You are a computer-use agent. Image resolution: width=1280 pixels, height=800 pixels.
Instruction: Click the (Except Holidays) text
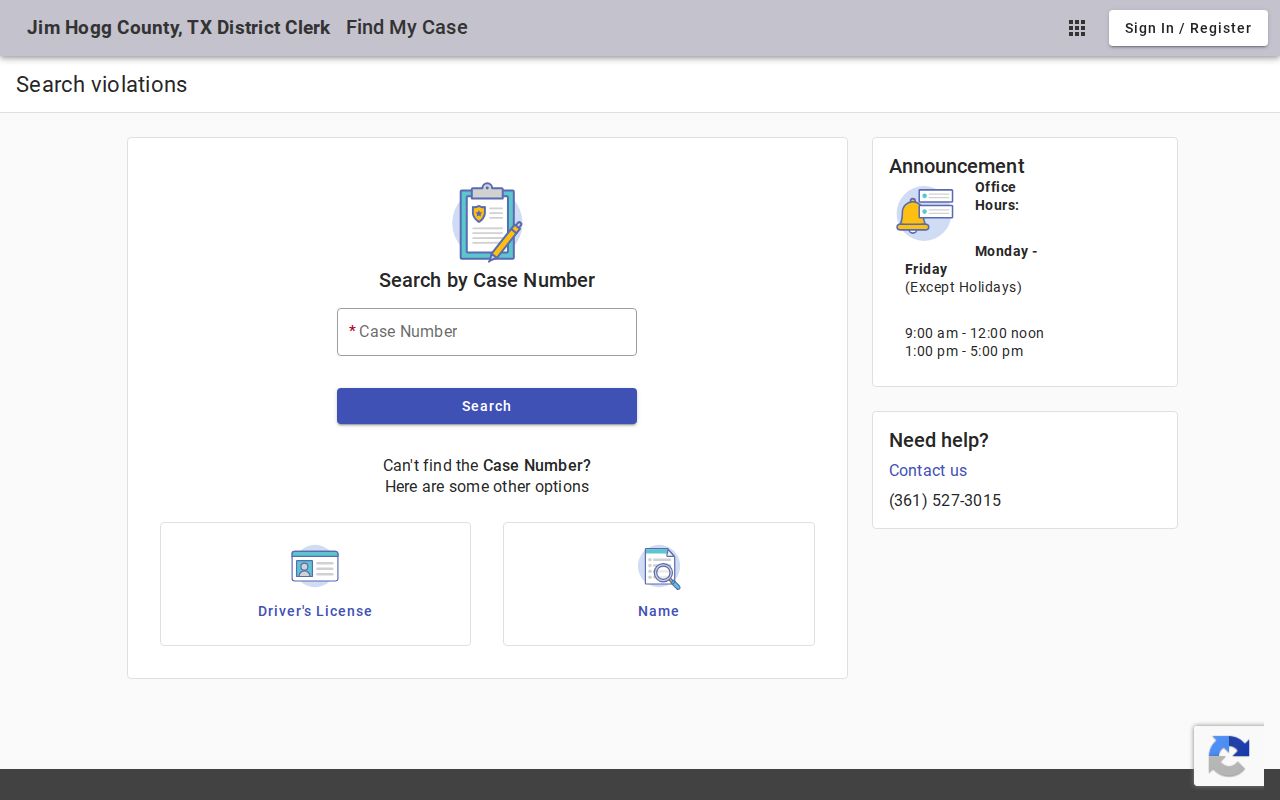963,287
